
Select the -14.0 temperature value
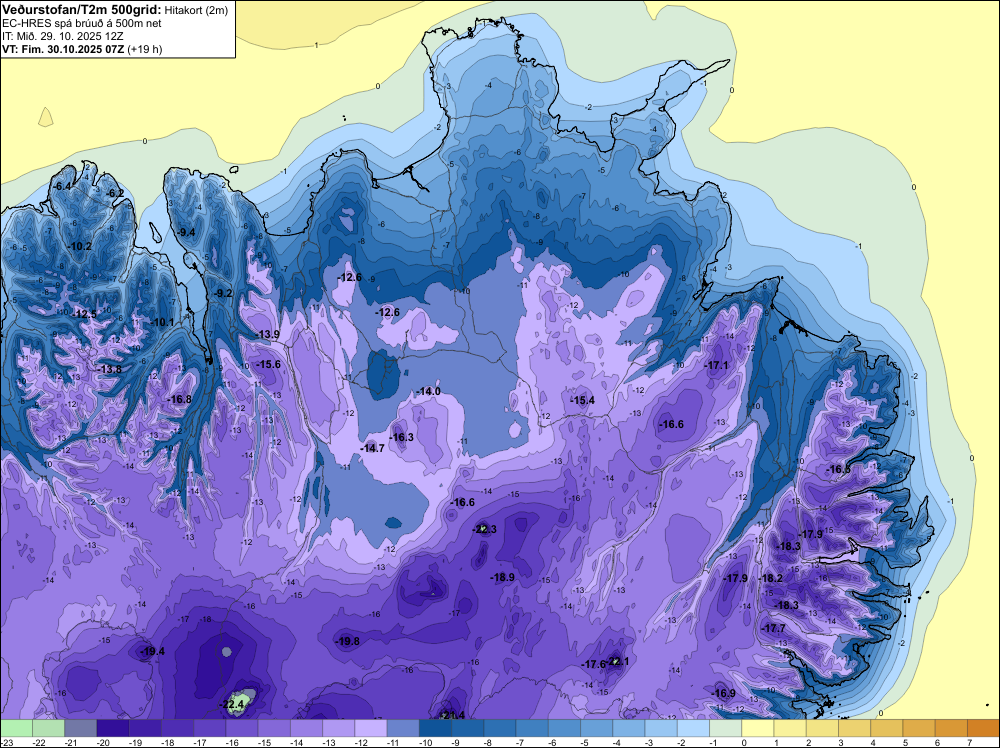pyautogui.click(x=429, y=392)
